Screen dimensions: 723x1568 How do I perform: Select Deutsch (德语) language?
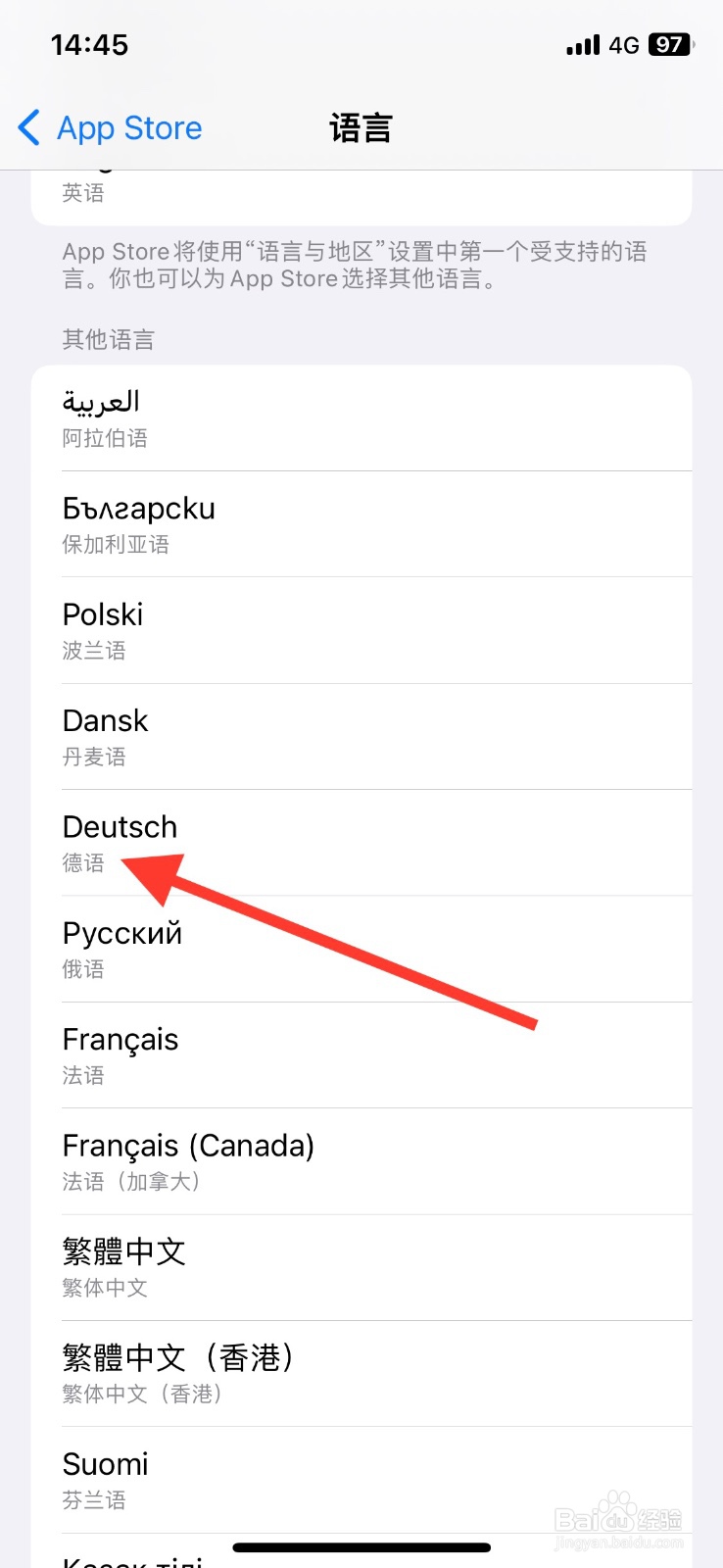[361, 843]
